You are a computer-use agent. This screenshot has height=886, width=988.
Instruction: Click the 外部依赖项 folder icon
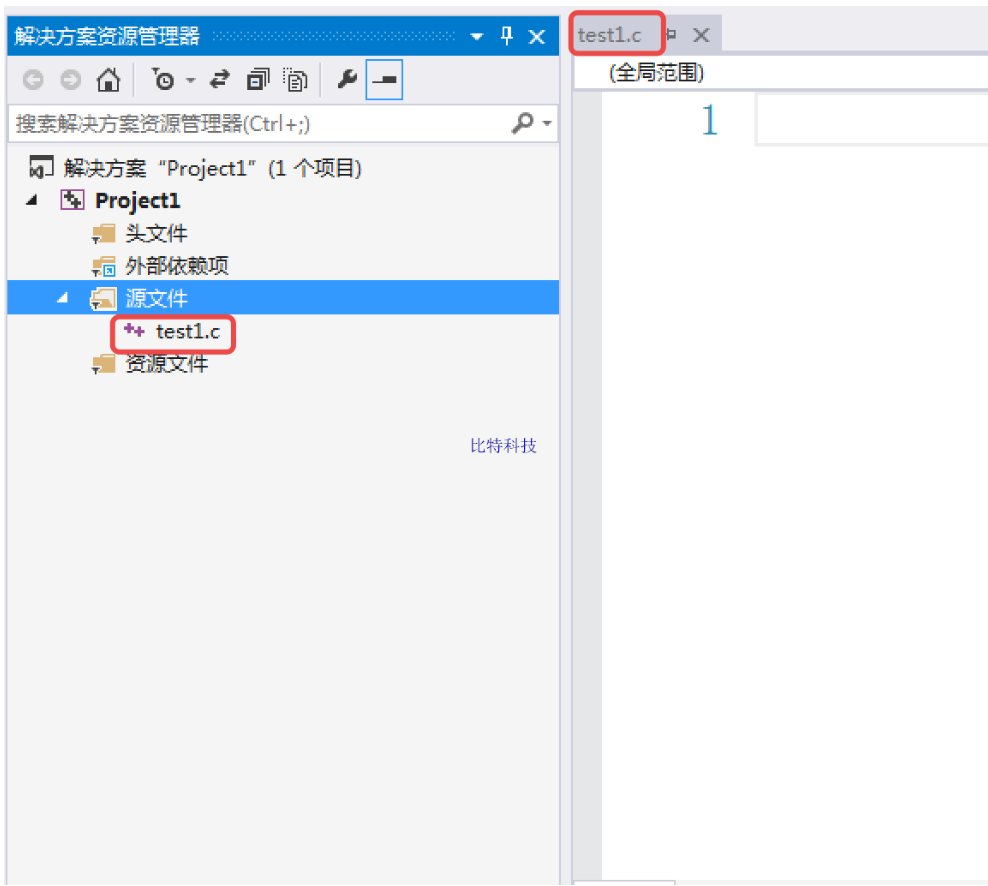pos(103,267)
